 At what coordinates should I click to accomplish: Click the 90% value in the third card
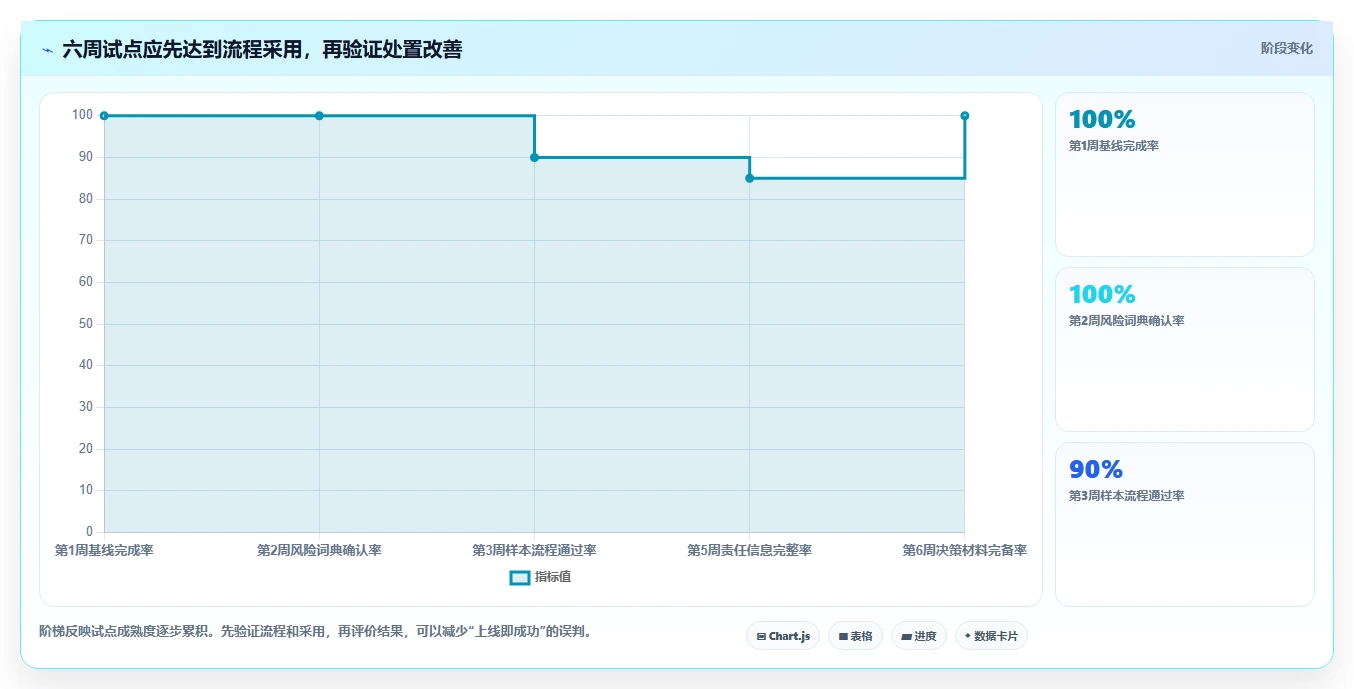pos(1096,470)
